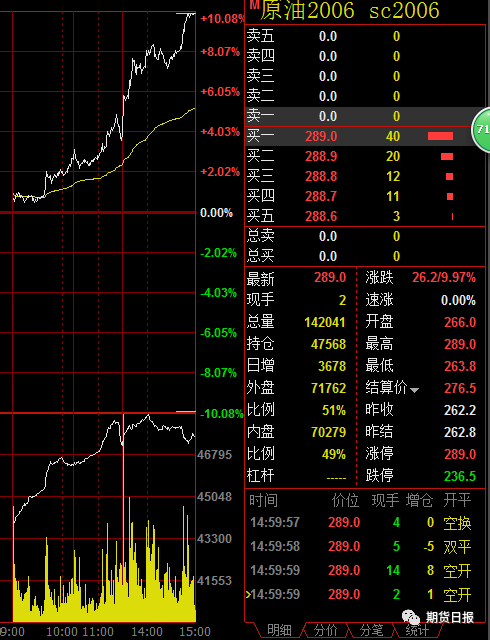Screen dimensions: 490x640
Task: Open the 结算价 dropdown arrow
Action: [414, 390]
